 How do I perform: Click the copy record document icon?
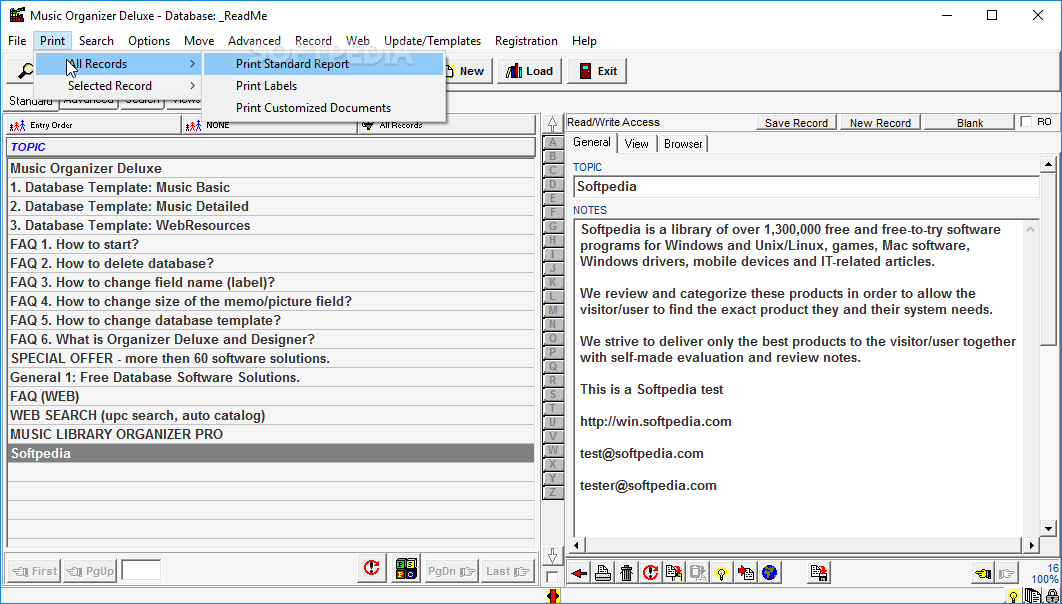(674, 573)
